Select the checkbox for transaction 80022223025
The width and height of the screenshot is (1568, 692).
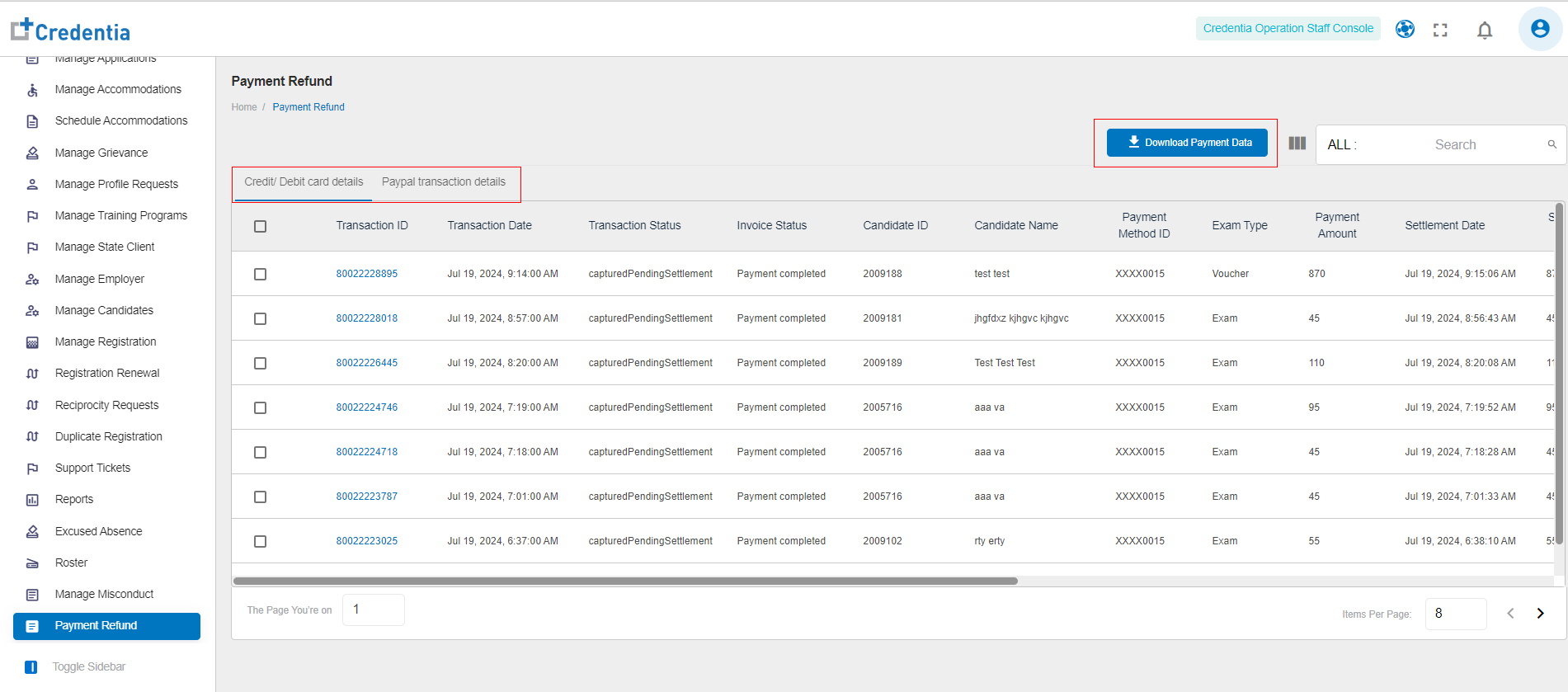click(x=260, y=541)
